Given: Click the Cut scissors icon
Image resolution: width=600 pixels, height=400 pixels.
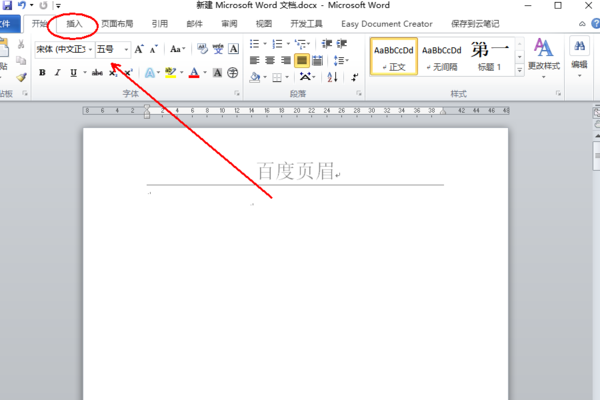Looking at the screenshot, I should point(21,44).
